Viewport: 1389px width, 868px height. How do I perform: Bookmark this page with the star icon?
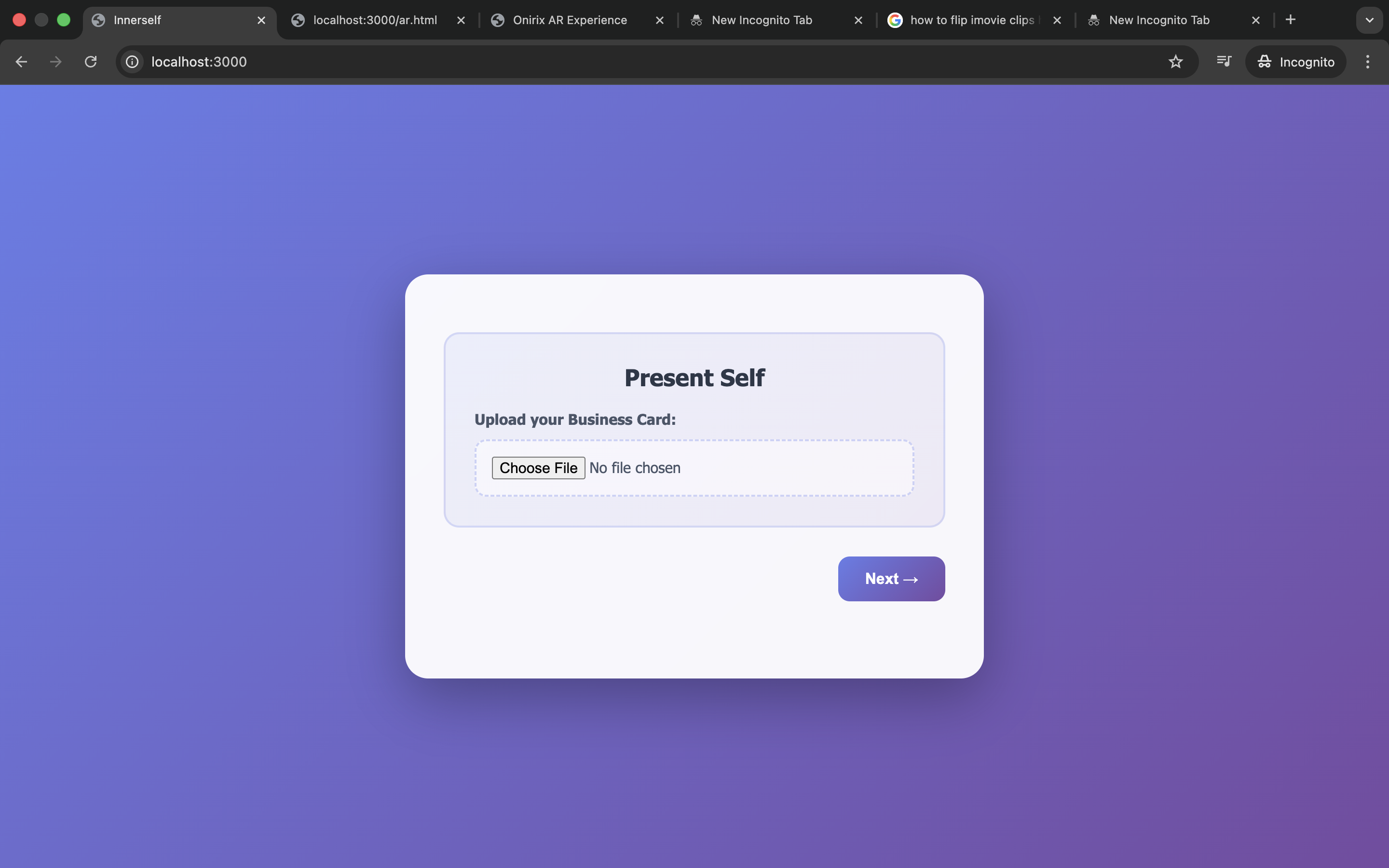pos(1175,61)
